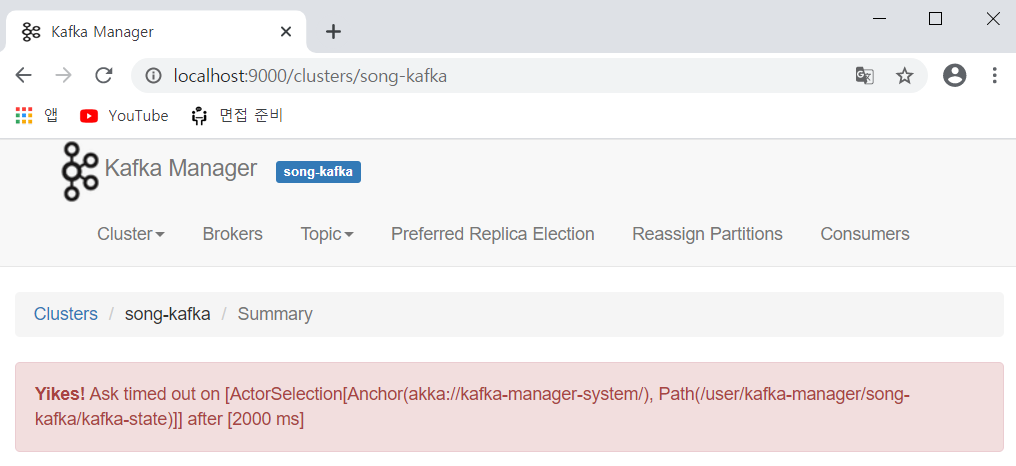Open the apps grid shortcut in bookmarks bar
1016x466 pixels.
coord(24,115)
